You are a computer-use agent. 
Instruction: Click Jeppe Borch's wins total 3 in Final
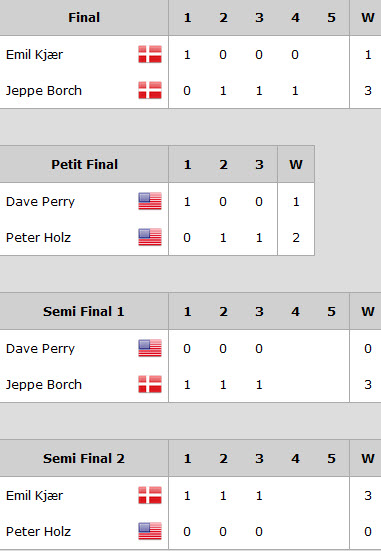[x=368, y=91]
